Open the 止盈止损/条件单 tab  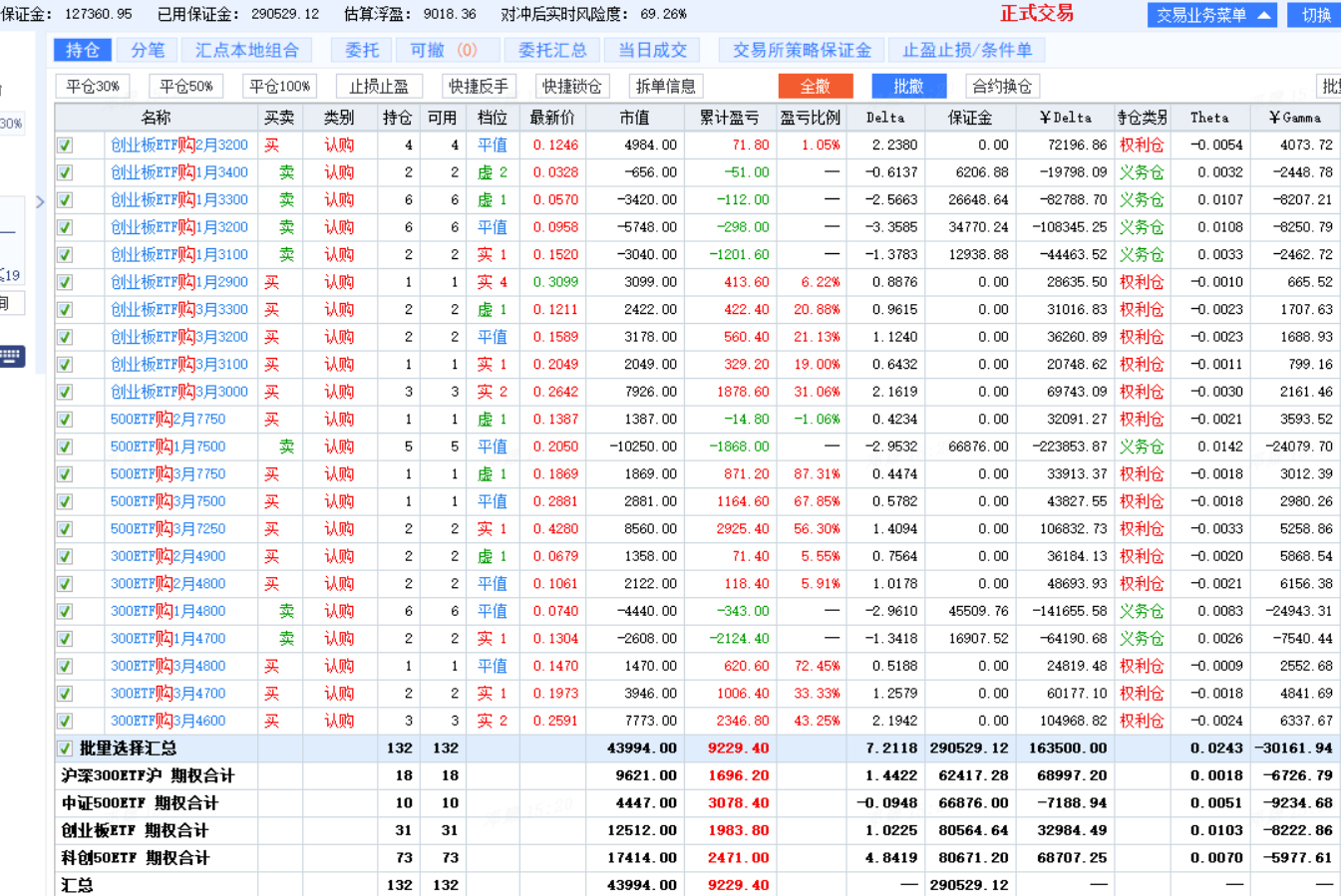click(x=966, y=50)
